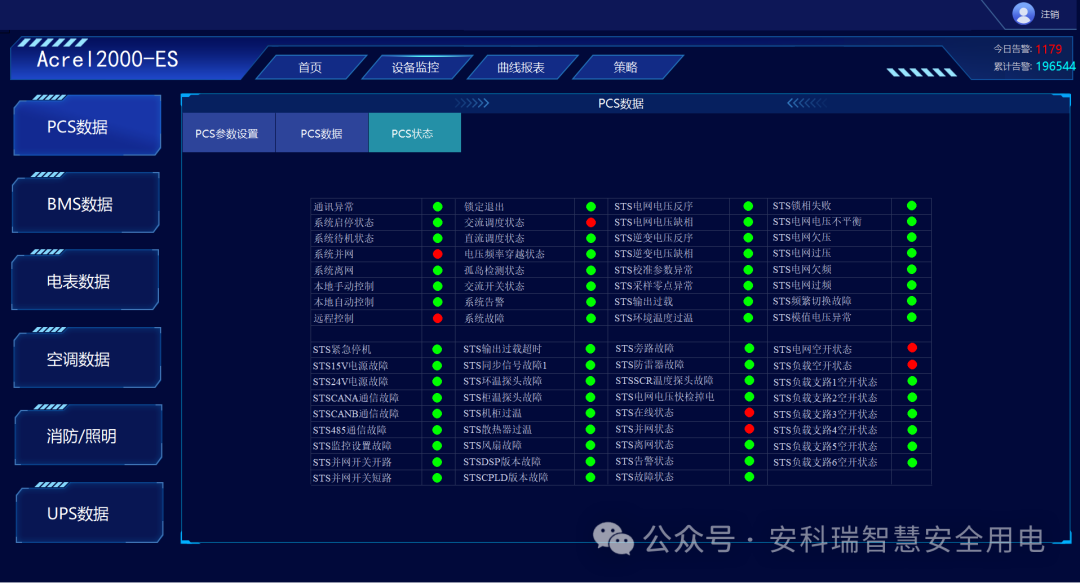This screenshot has width=1080, height=583.
Task: Click the STS输出过载超时 indicator
Action: pos(590,349)
